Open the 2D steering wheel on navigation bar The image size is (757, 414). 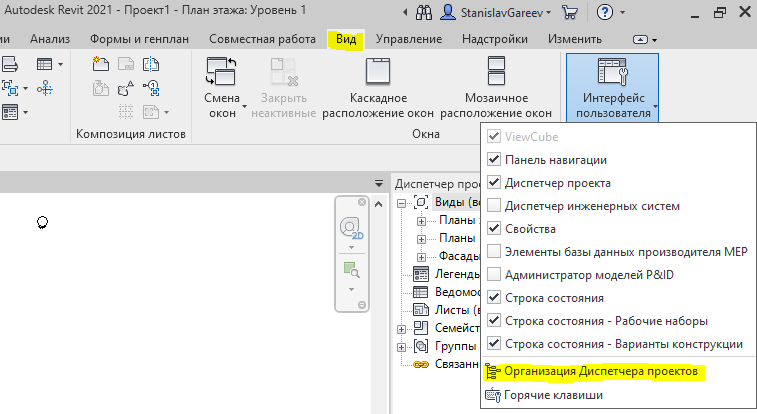point(351,228)
